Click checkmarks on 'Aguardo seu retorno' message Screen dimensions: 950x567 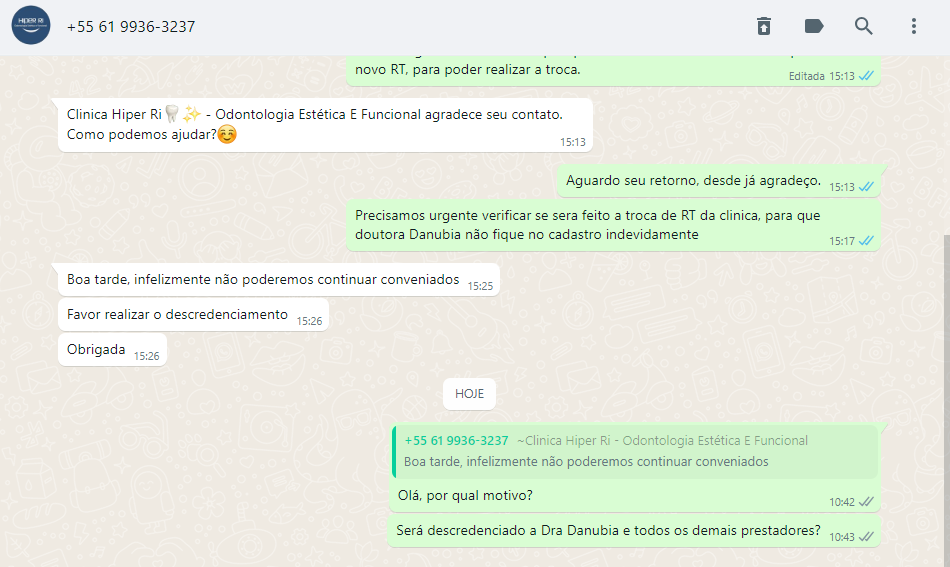click(x=866, y=187)
